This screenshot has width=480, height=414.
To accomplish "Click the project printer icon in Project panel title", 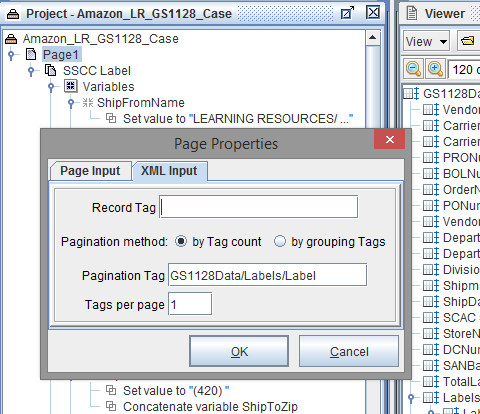I will click(13, 14).
